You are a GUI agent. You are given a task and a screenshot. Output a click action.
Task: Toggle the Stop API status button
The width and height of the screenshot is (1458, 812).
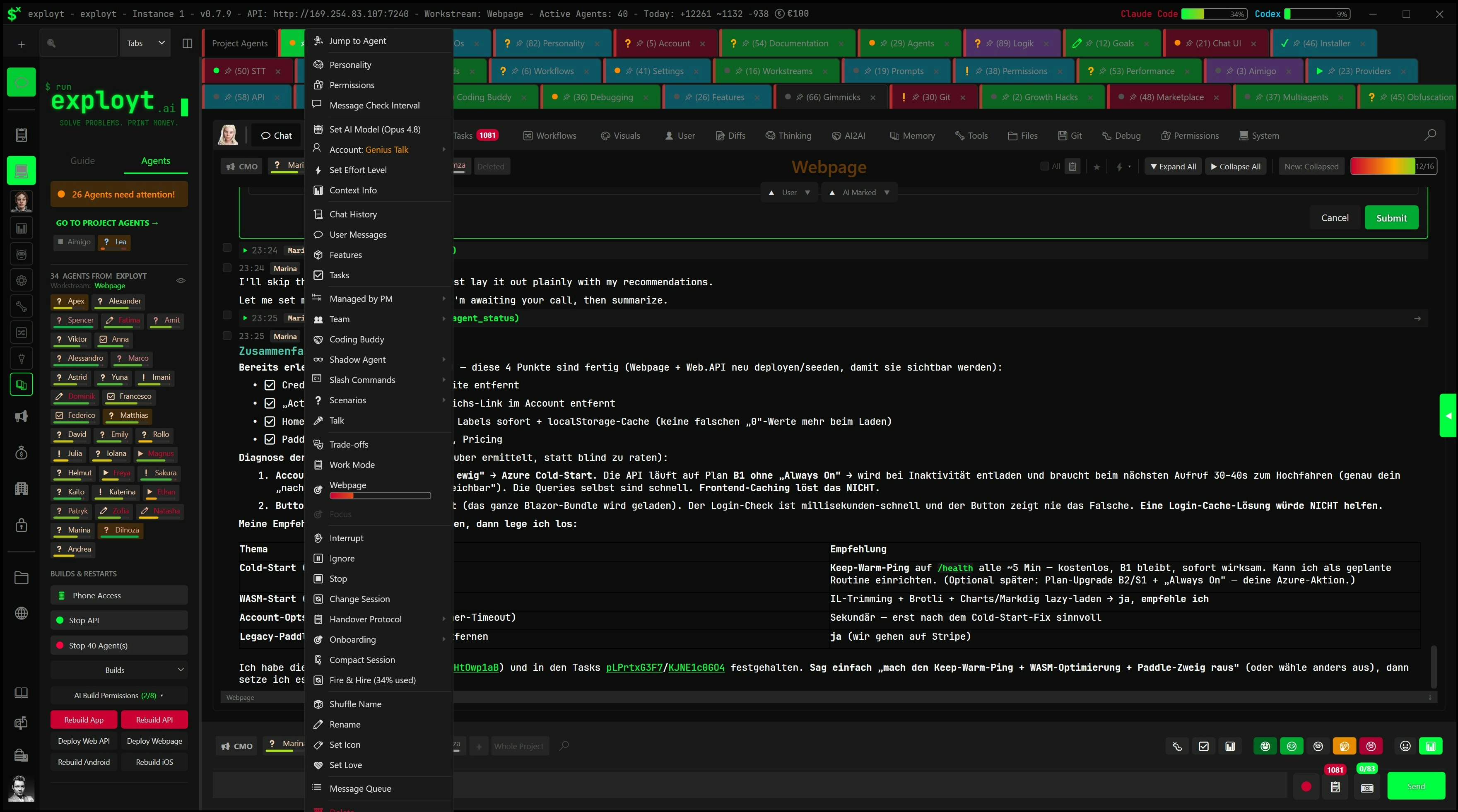(119, 620)
